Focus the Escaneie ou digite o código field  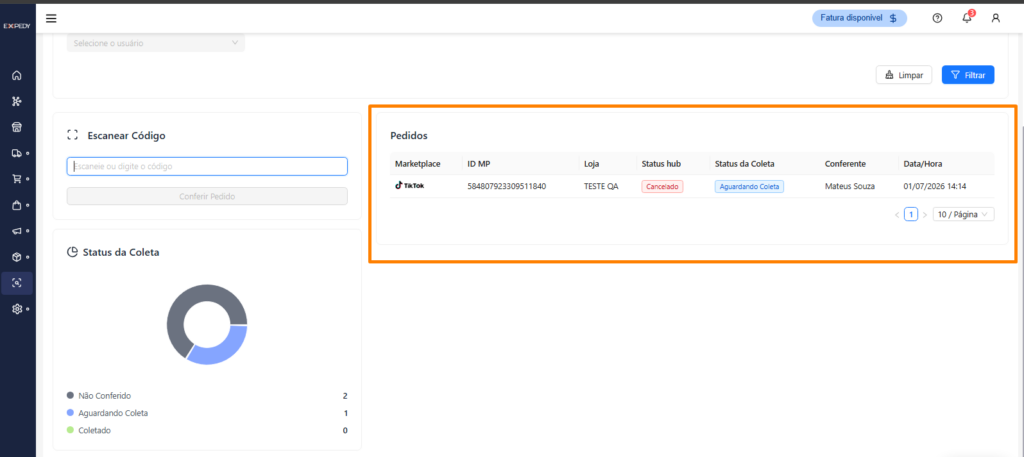coord(207,166)
